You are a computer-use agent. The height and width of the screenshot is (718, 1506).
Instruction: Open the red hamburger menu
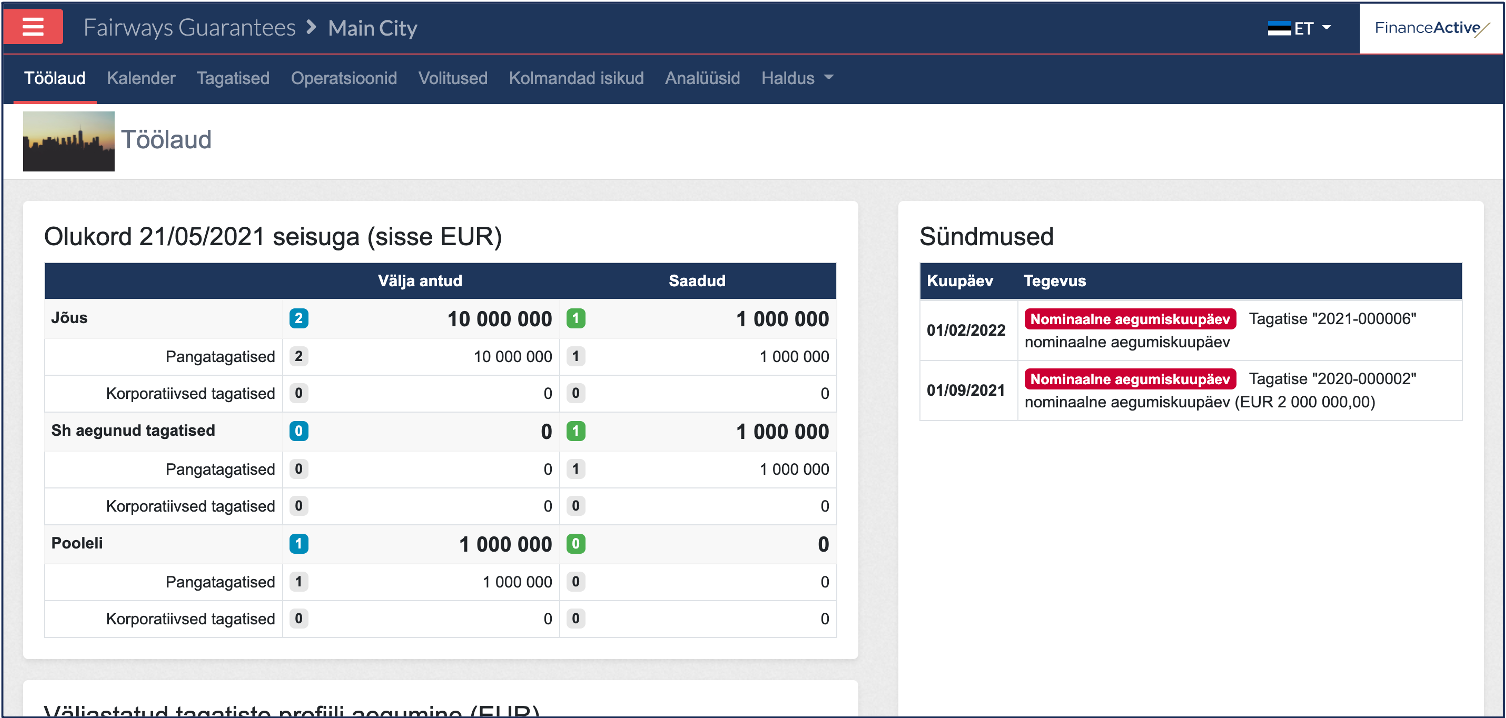(33, 27)
